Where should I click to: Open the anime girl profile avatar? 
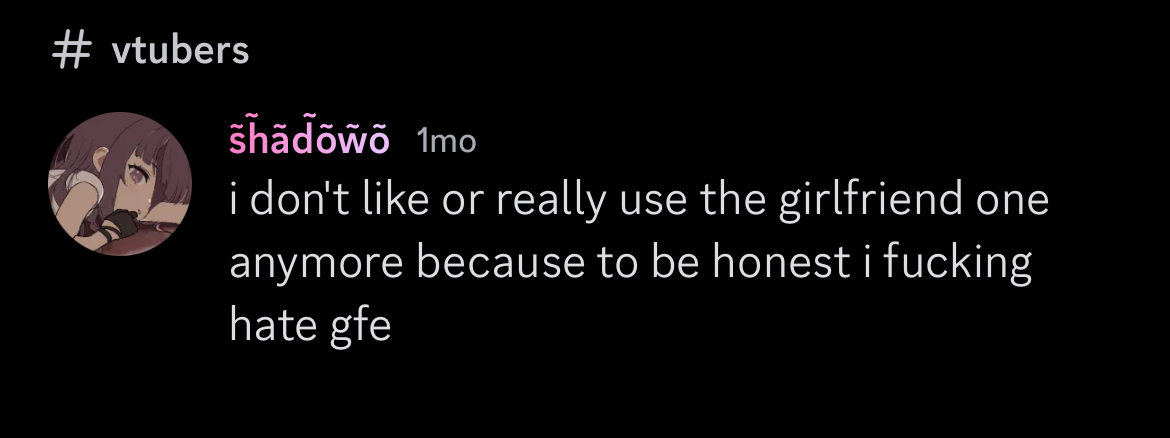[120, 184]
